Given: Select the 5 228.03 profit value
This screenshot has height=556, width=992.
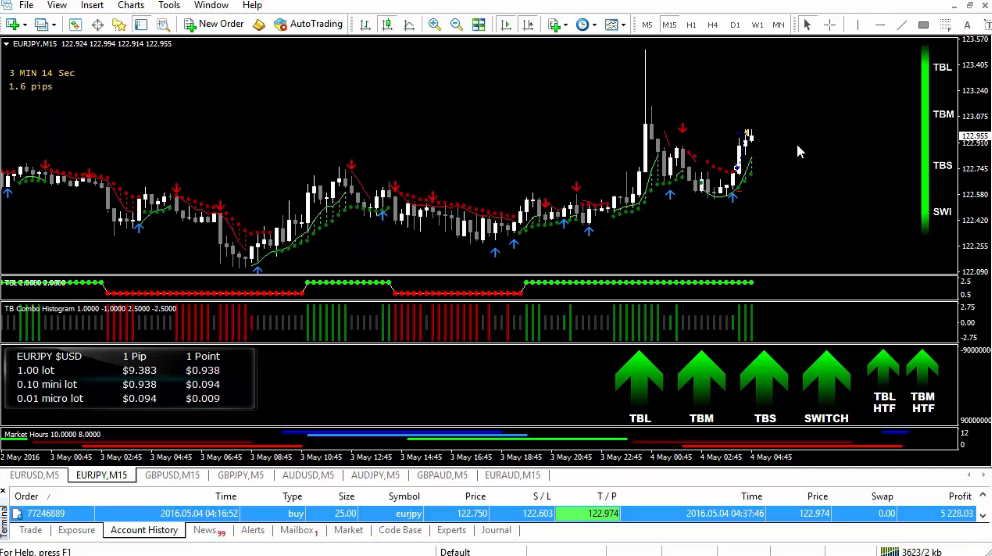Looking at the screenshot, I should [x=957, y=514].
